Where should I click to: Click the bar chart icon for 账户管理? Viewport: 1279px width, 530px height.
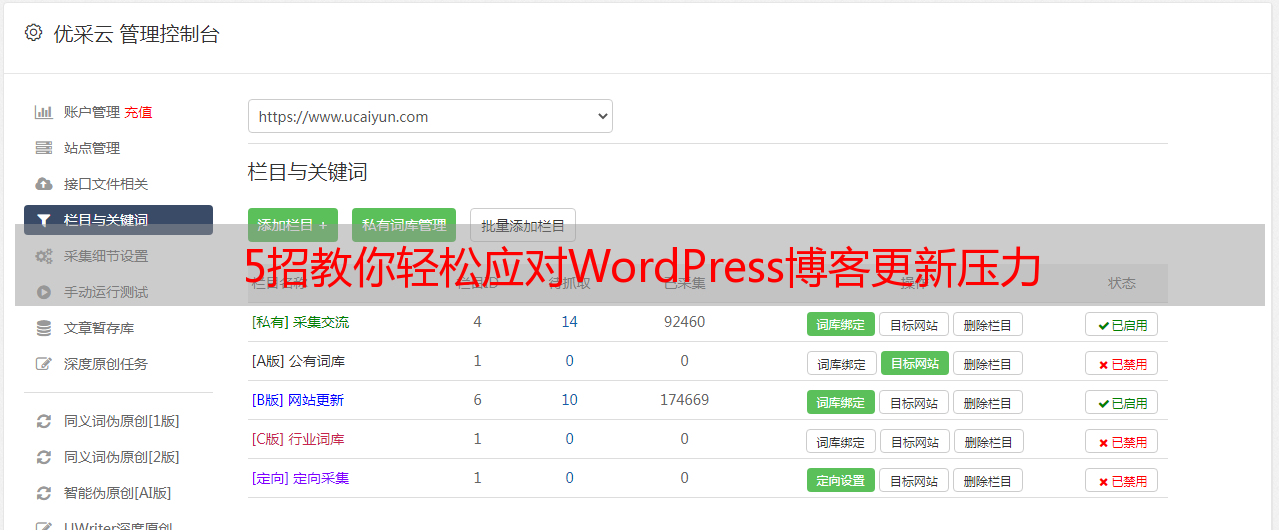point(44,112)
